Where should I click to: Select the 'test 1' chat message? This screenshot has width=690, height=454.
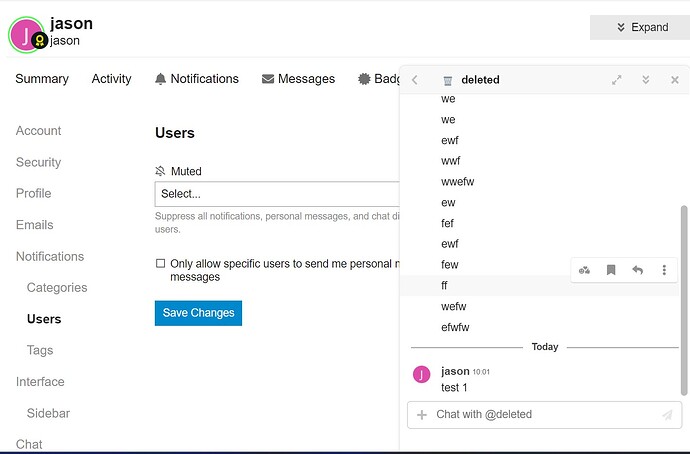click(x=454, y=388)
